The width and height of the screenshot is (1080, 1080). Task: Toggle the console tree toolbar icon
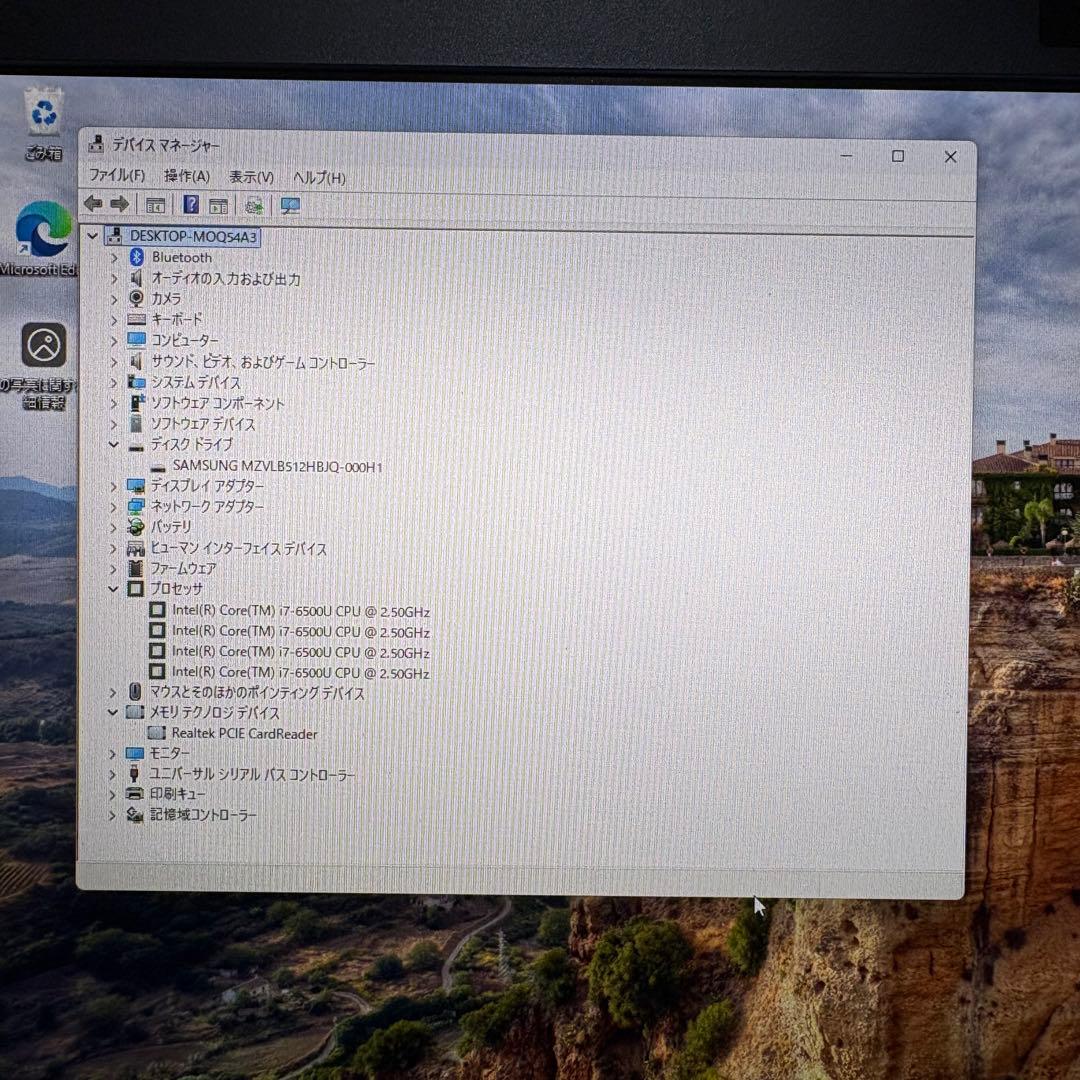coord(155,205)
